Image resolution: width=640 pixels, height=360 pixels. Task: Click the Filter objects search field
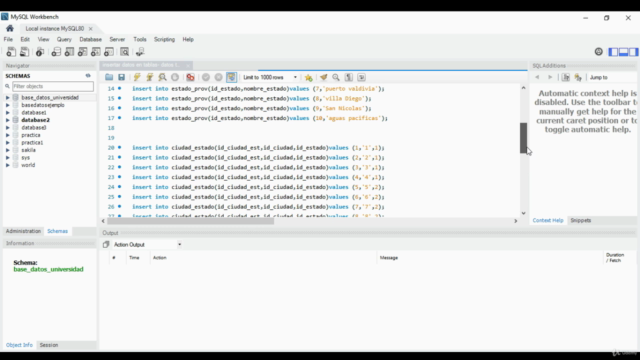coord(53,86)
